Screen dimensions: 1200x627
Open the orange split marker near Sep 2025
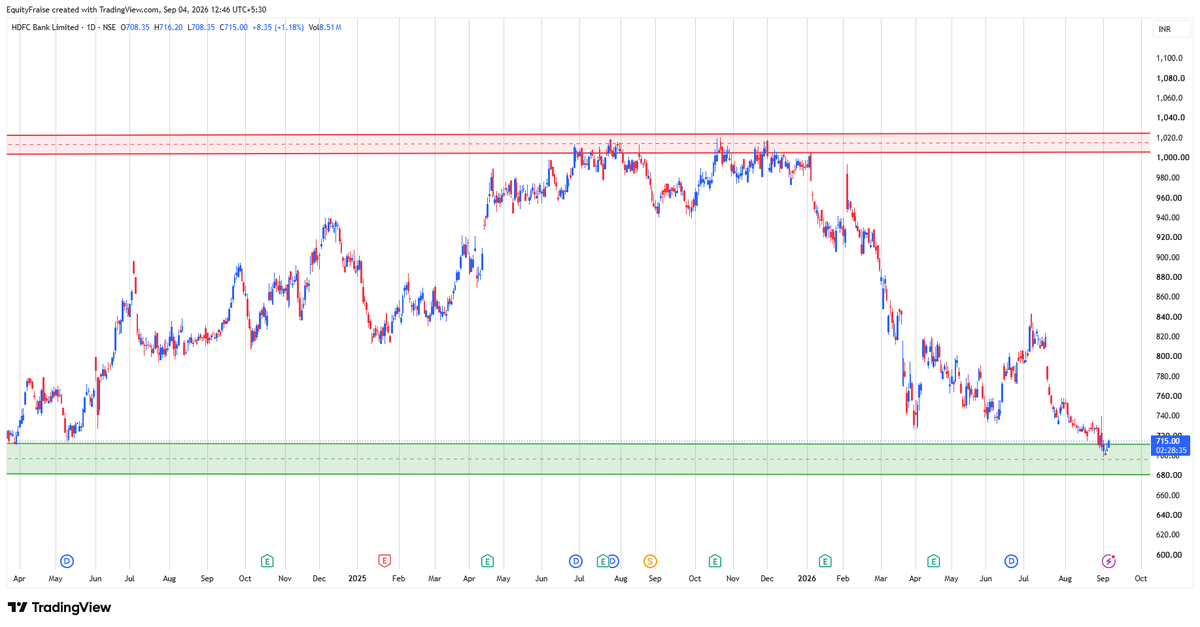(x=651, y=560)
